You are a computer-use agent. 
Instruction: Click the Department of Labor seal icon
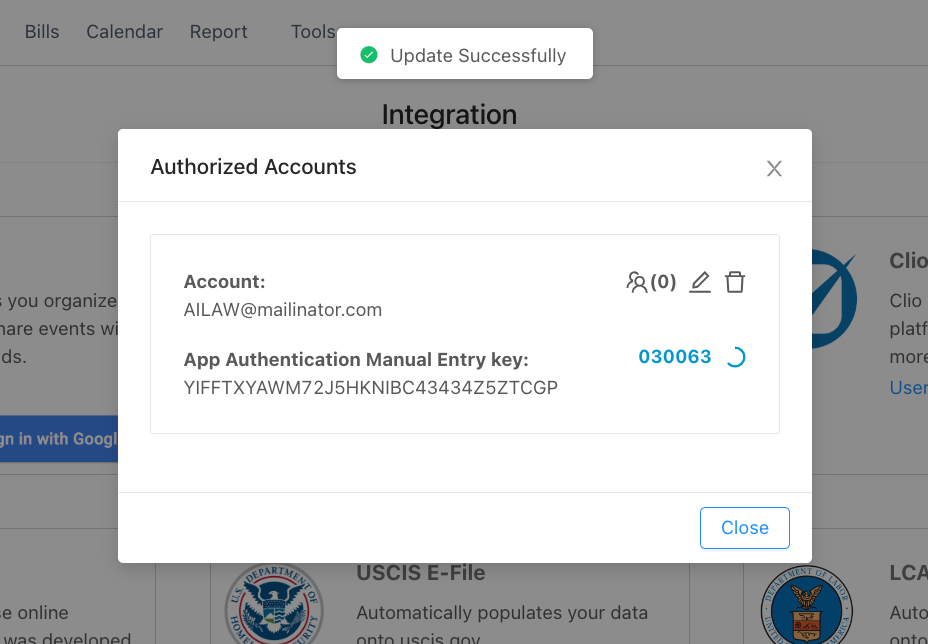point(807,605)
